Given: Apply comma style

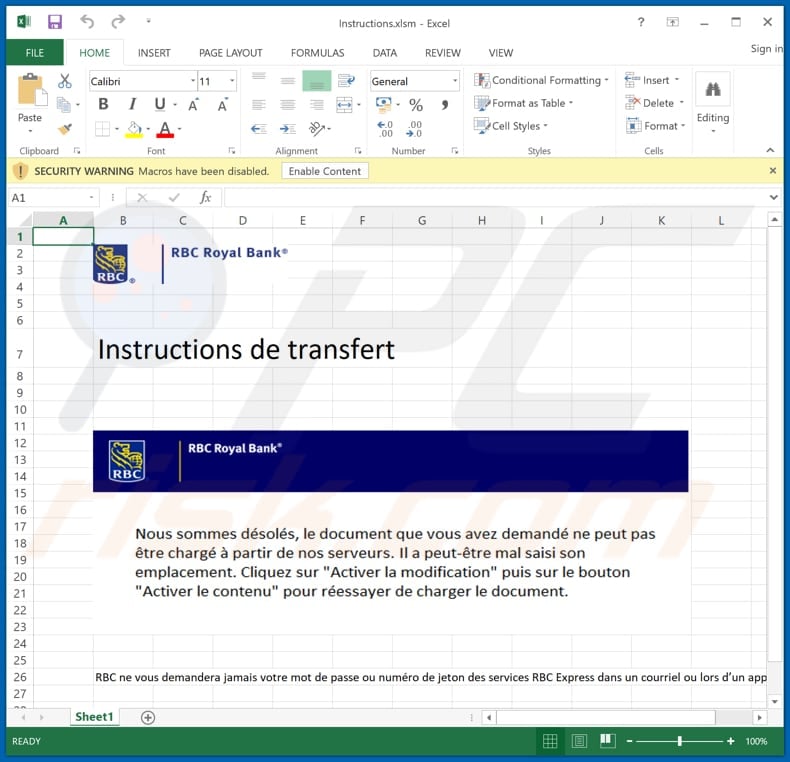Looking at the screenshot, I should (x=444, y=105).
